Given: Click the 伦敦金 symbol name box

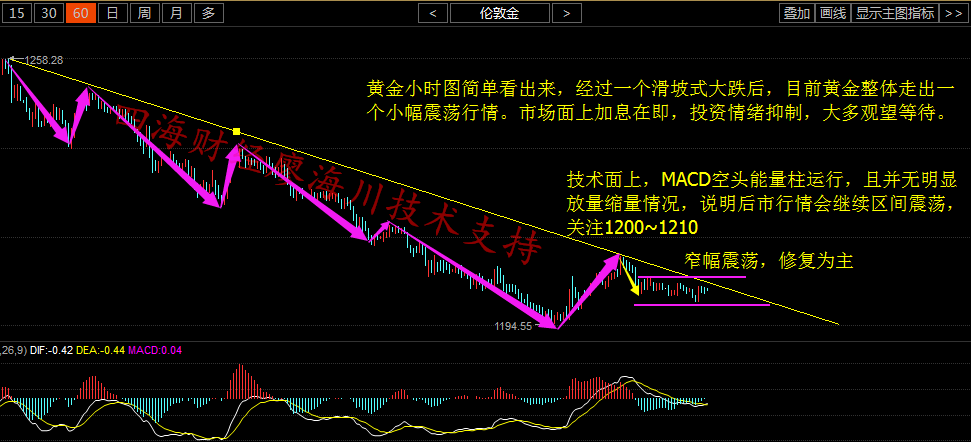Looking at the screenshot, I should (x=500, y=12).
